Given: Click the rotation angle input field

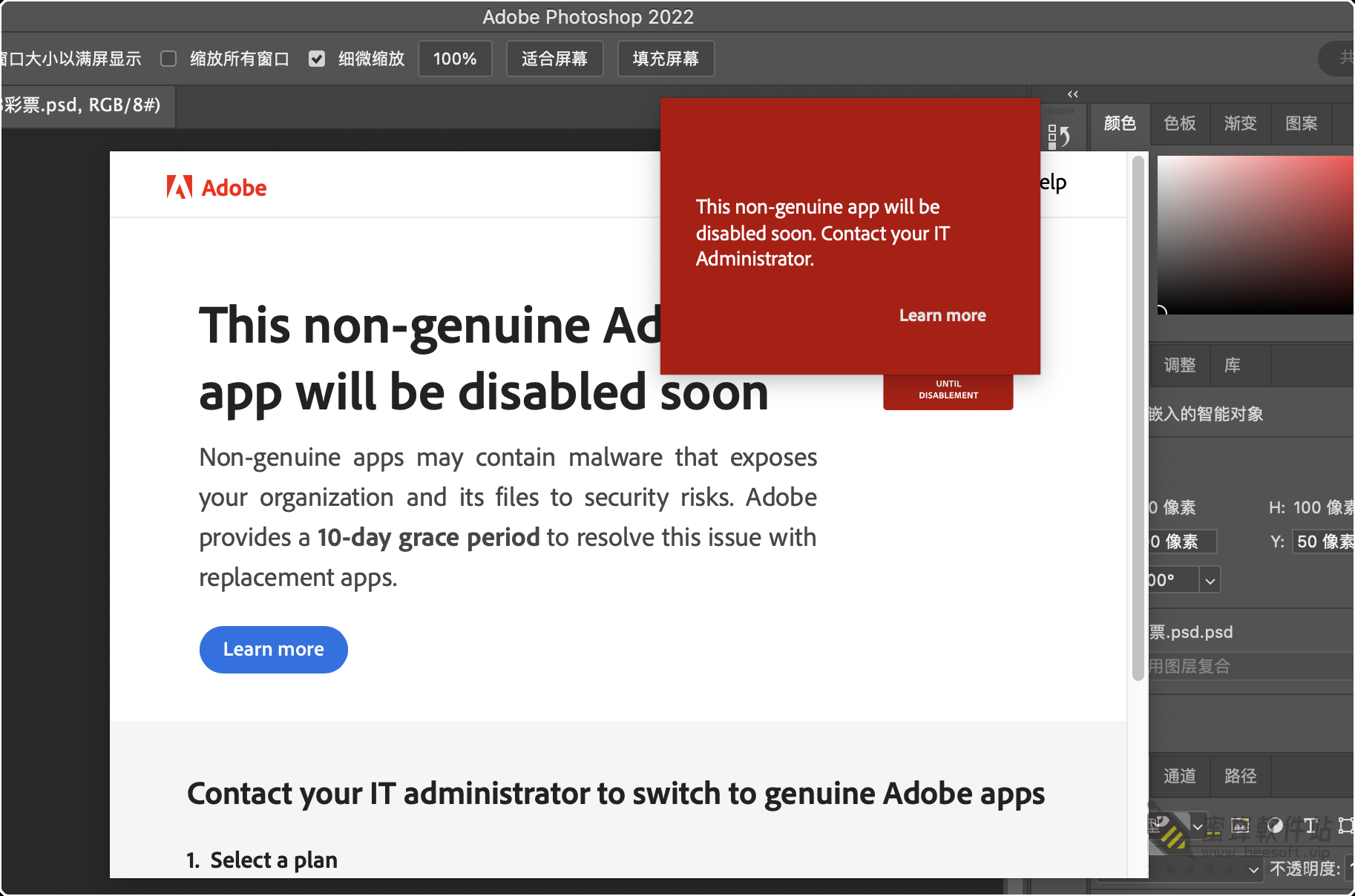Looking at the screenshot, I should click(x=1173, y=580).
